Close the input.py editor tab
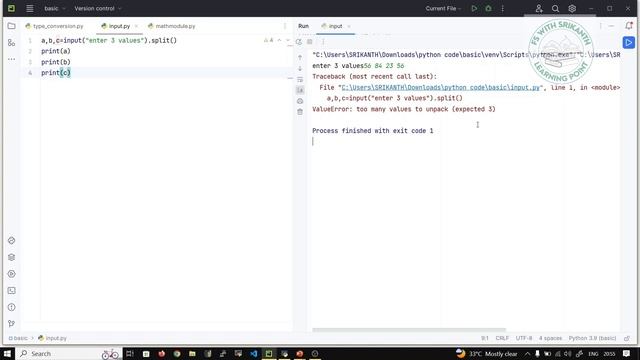The width and height of the screenshot is (640, 360). (x=136, y=26)
